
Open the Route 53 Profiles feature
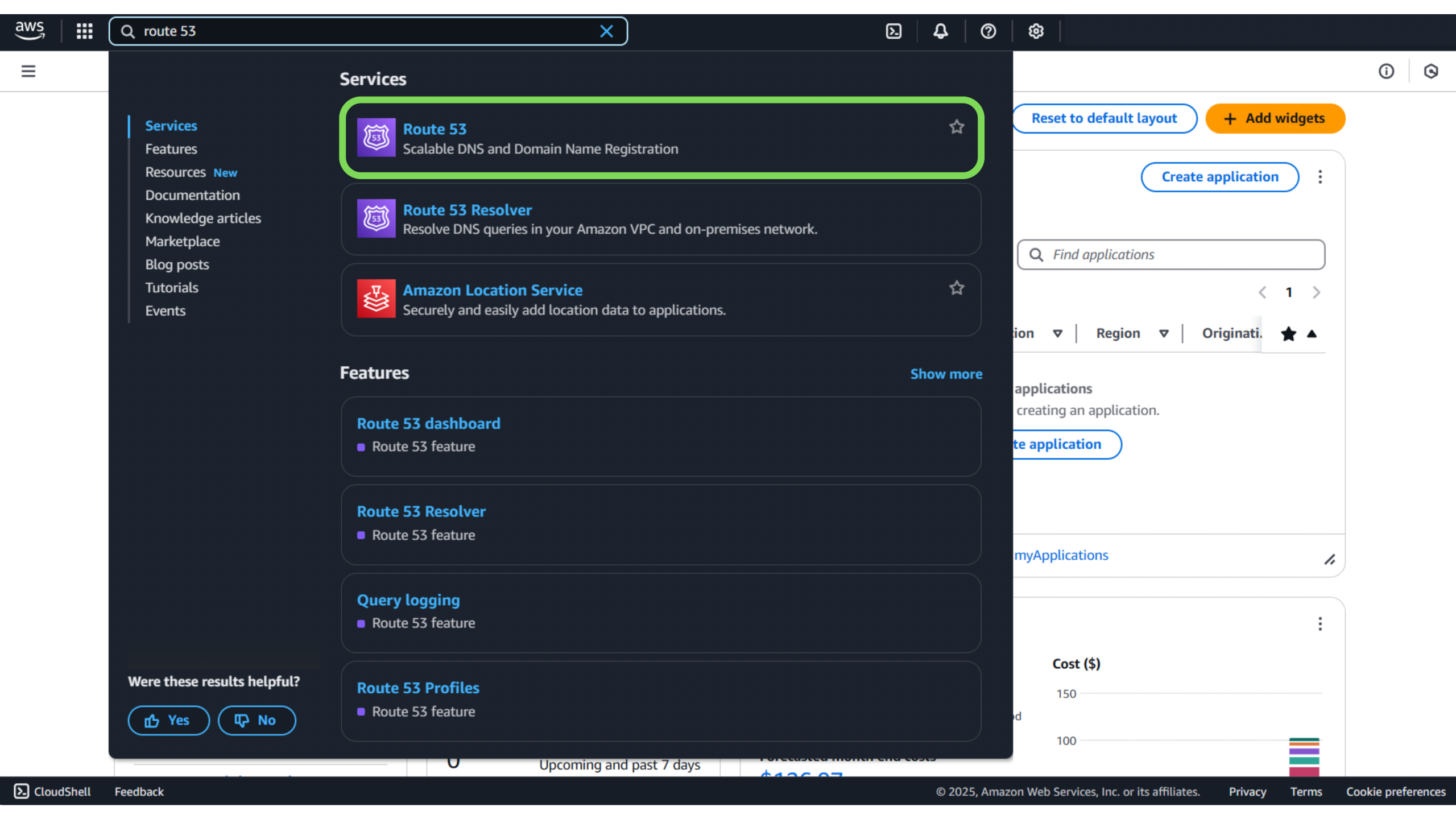click(418, 688)
